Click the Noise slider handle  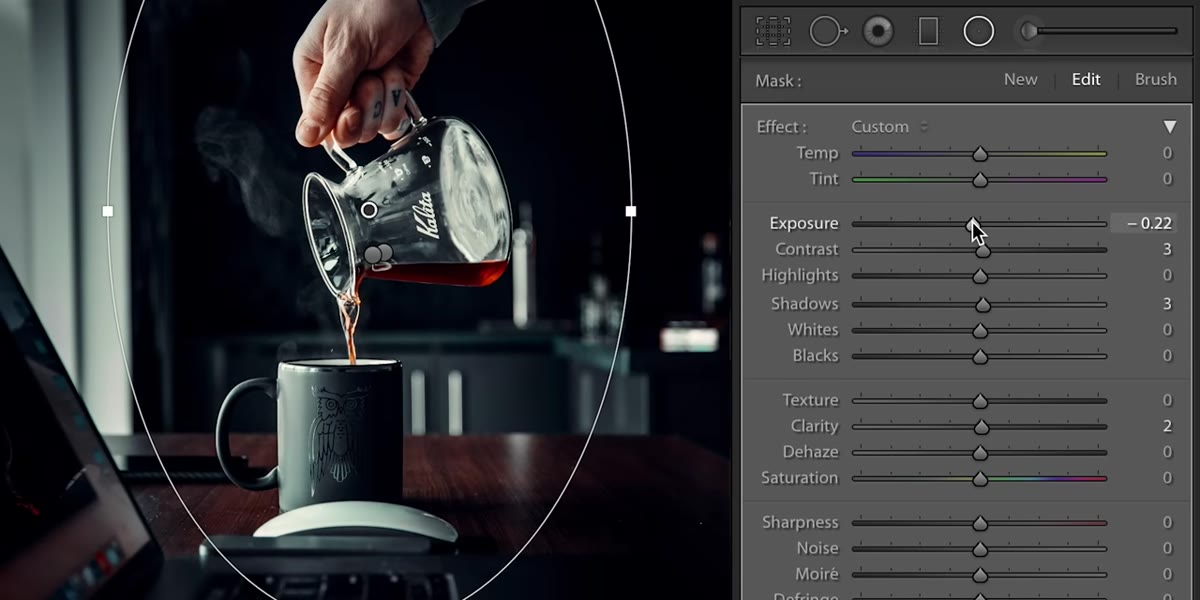tap(980, 549)
